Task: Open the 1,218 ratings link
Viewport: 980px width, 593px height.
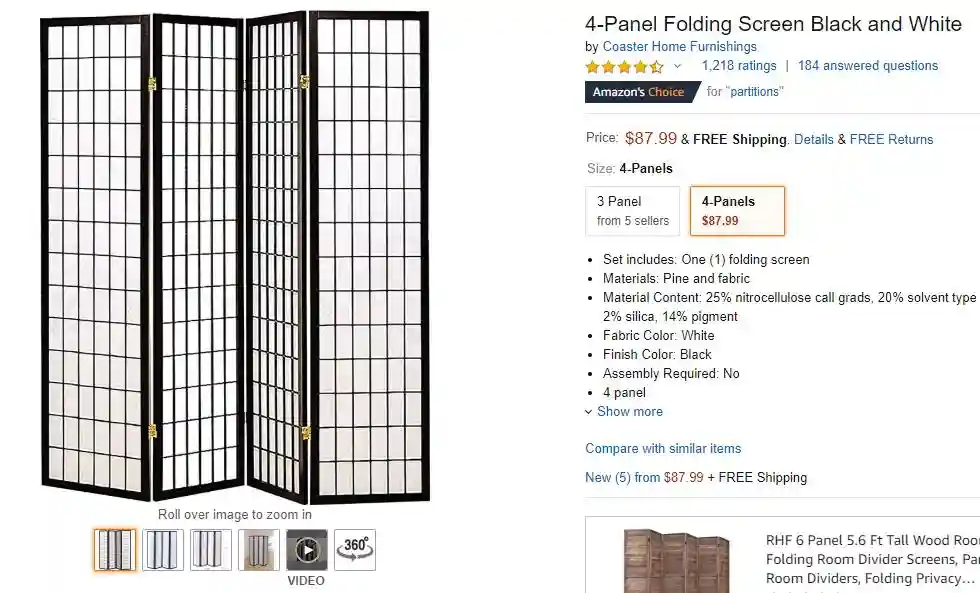Action: 739,66
